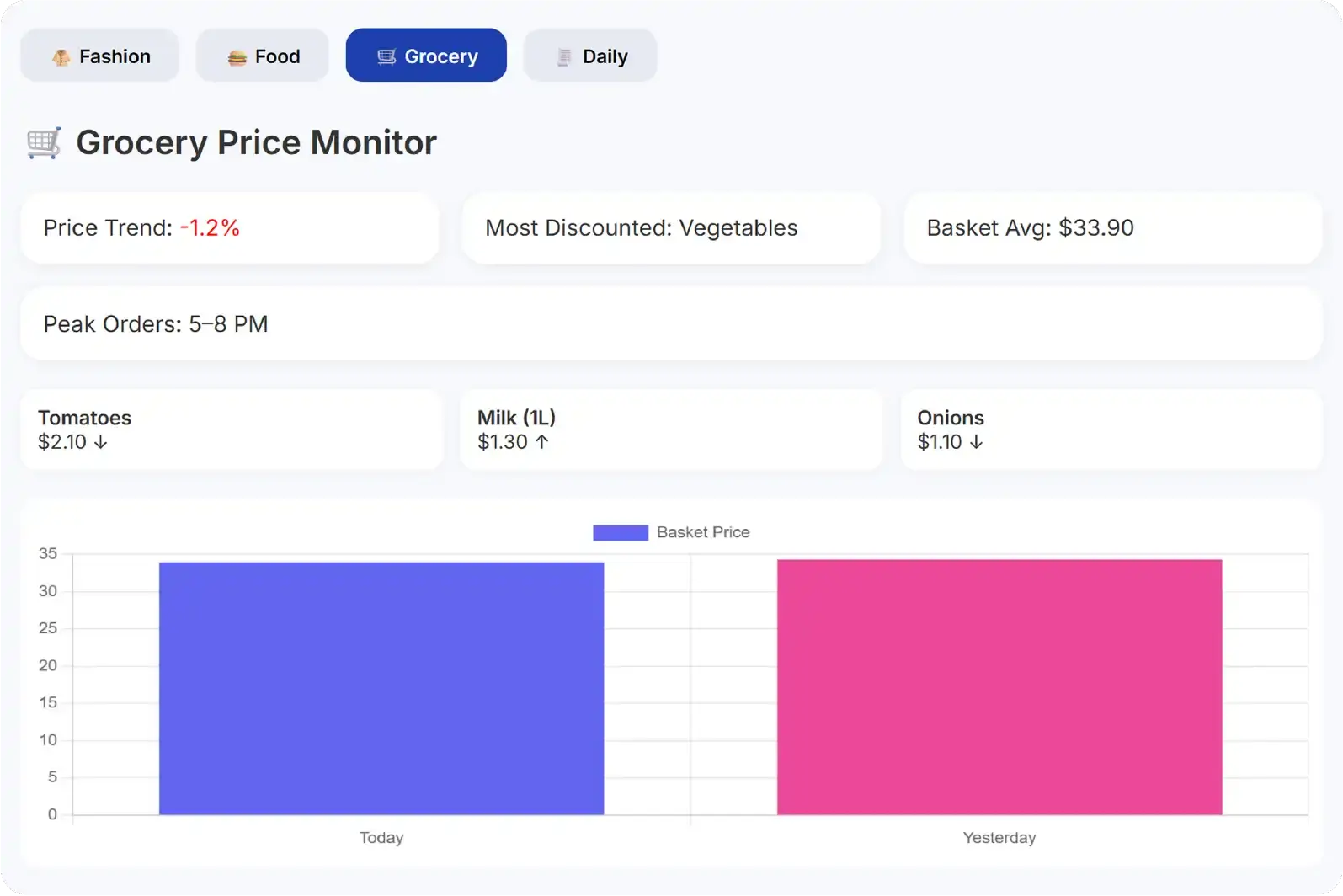Image resolution: width=1343 pixels, height=896 pixels.
Task: Open the Food tab
Action: tap(262, 56)
